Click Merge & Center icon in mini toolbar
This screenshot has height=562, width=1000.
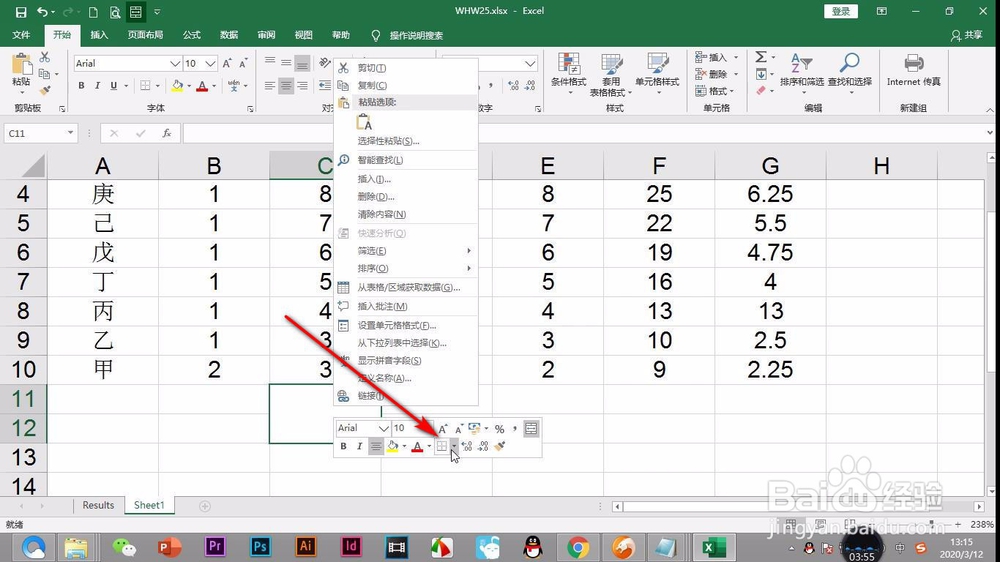point(531,429)
